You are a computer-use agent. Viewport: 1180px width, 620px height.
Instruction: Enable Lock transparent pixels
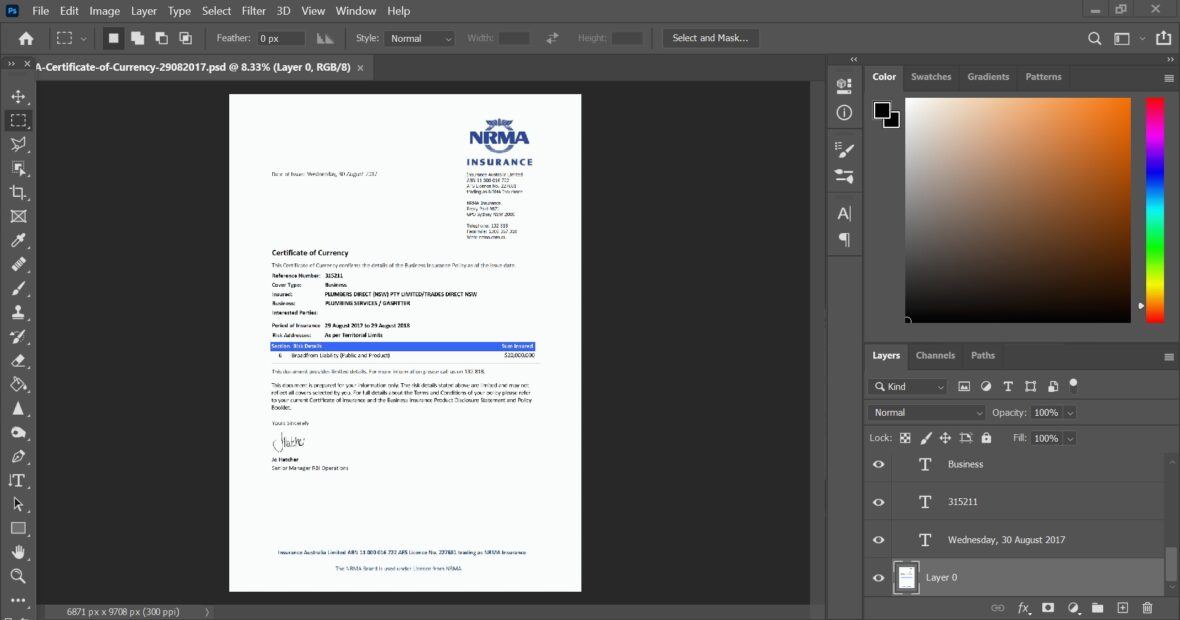[x=904, y=437]
